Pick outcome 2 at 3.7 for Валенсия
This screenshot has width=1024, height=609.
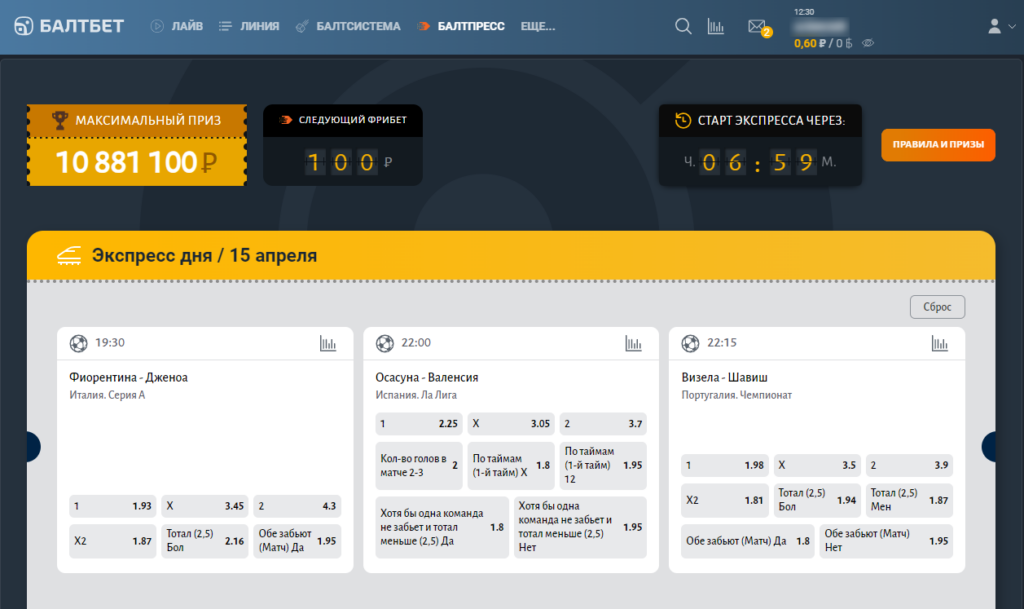pyautogui.click(x=603, y=424)
